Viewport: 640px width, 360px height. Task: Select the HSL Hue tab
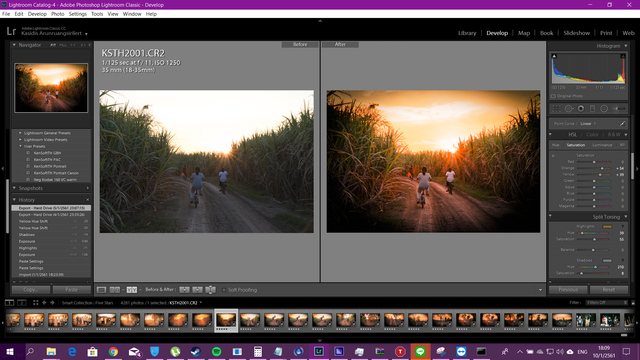[x=556, y=145]
